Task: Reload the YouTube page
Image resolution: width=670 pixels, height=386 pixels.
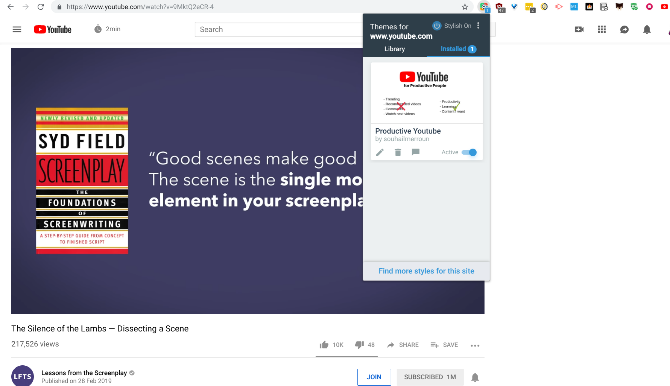Action: [41, 7]
